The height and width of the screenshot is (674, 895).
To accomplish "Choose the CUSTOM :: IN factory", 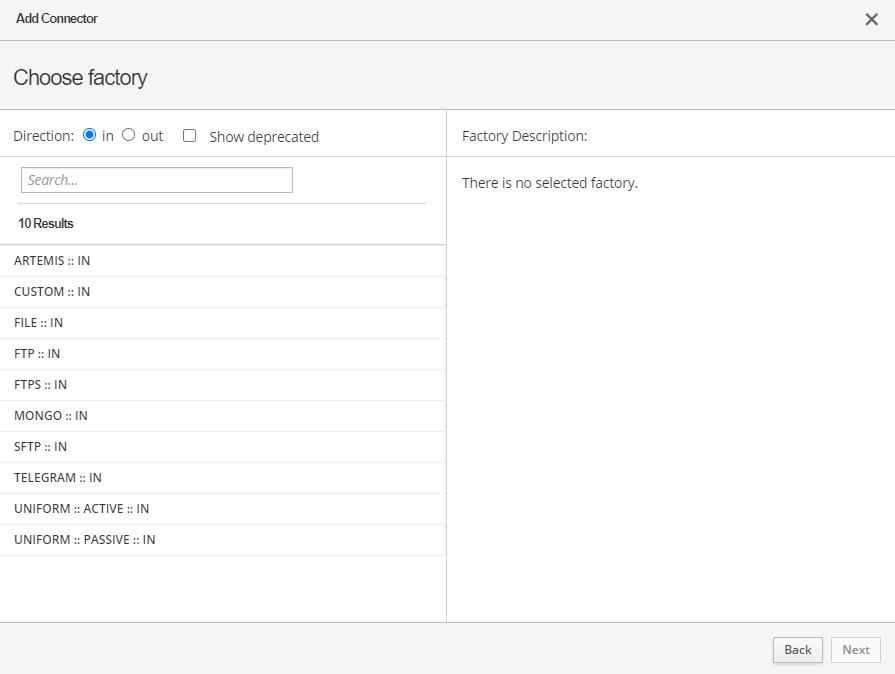I will click(52, 292).
